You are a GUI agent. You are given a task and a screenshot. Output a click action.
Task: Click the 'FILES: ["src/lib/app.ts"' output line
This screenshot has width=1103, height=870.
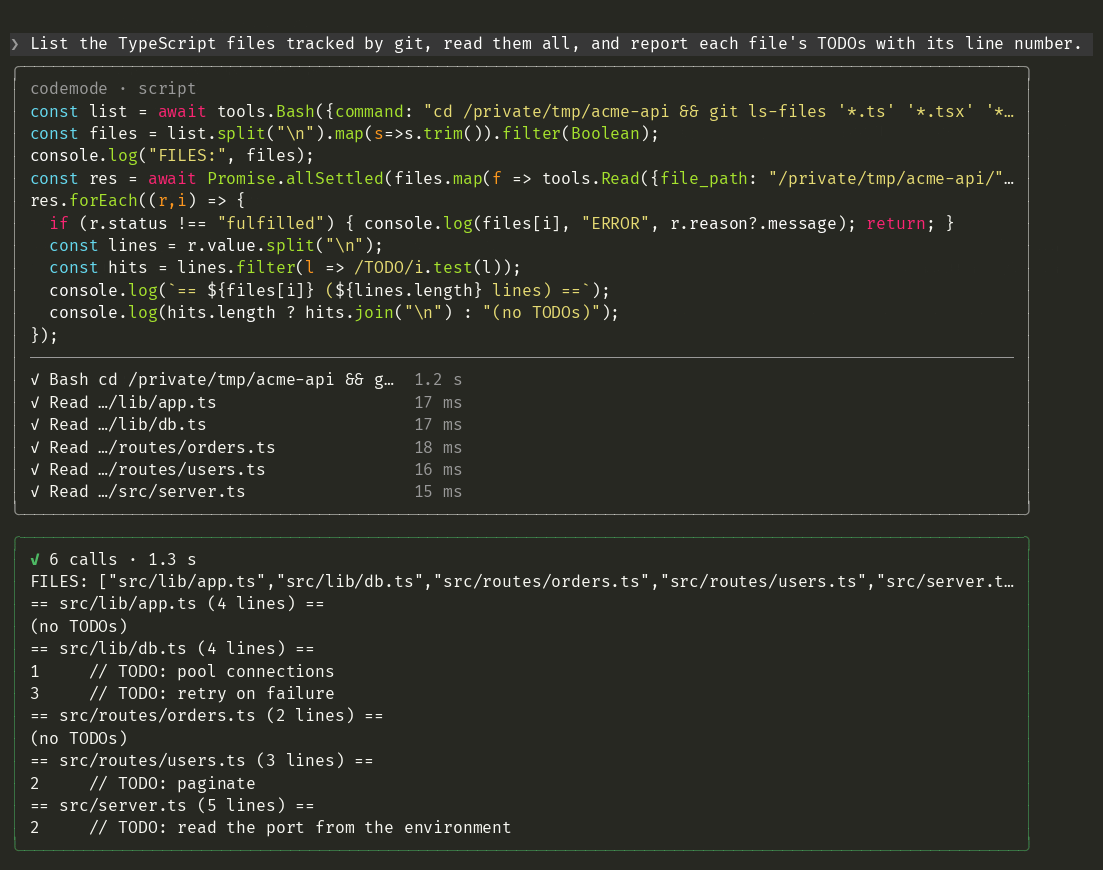click(522, 582)
